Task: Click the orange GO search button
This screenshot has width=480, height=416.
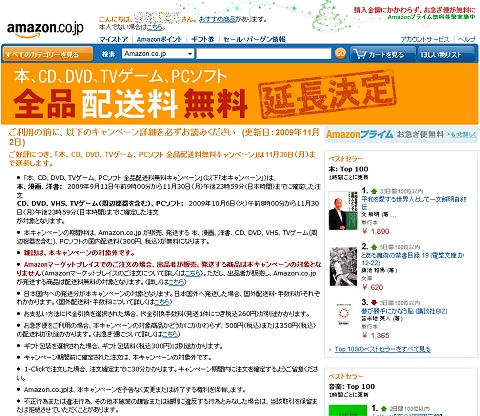Action: click(340, 54)
